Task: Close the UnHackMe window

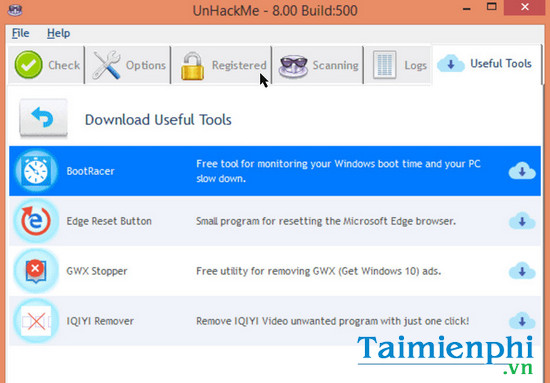Action: (x=525, y=7)
